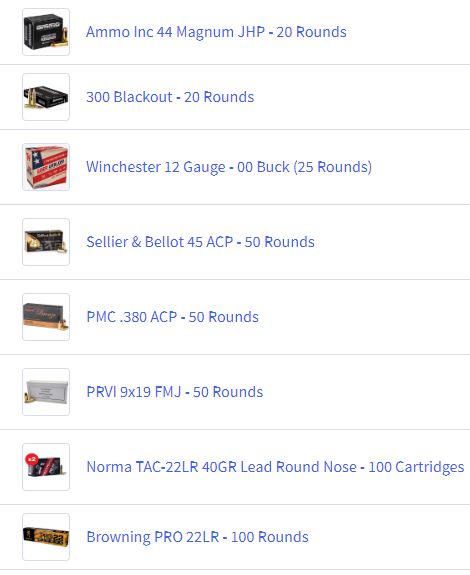Open Browning PRO 22LR 100 Rounds link

coord(198,537)
